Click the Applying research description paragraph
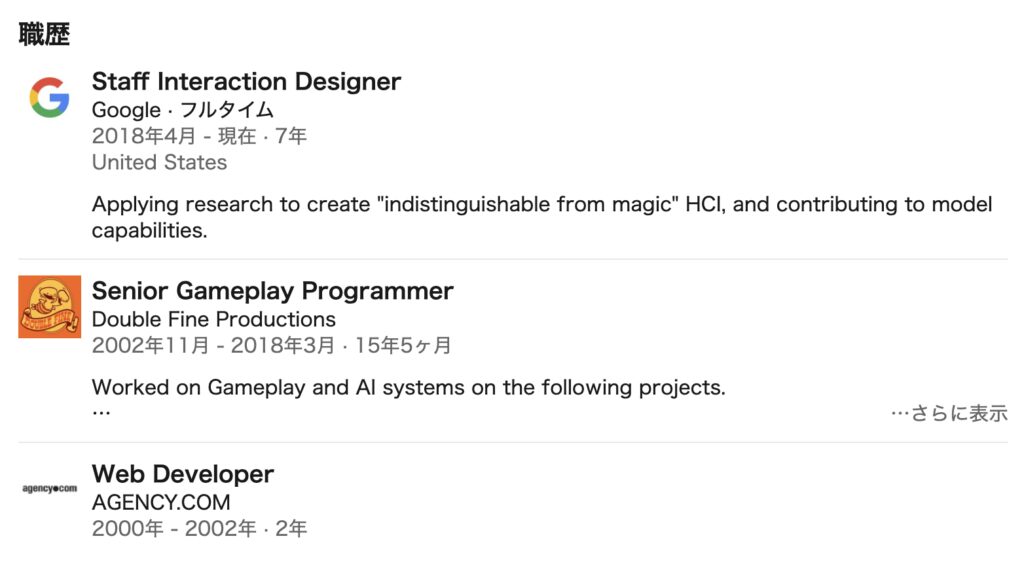Image resolution: width=1024 pixels, height=564 pixels. (542, 217)
